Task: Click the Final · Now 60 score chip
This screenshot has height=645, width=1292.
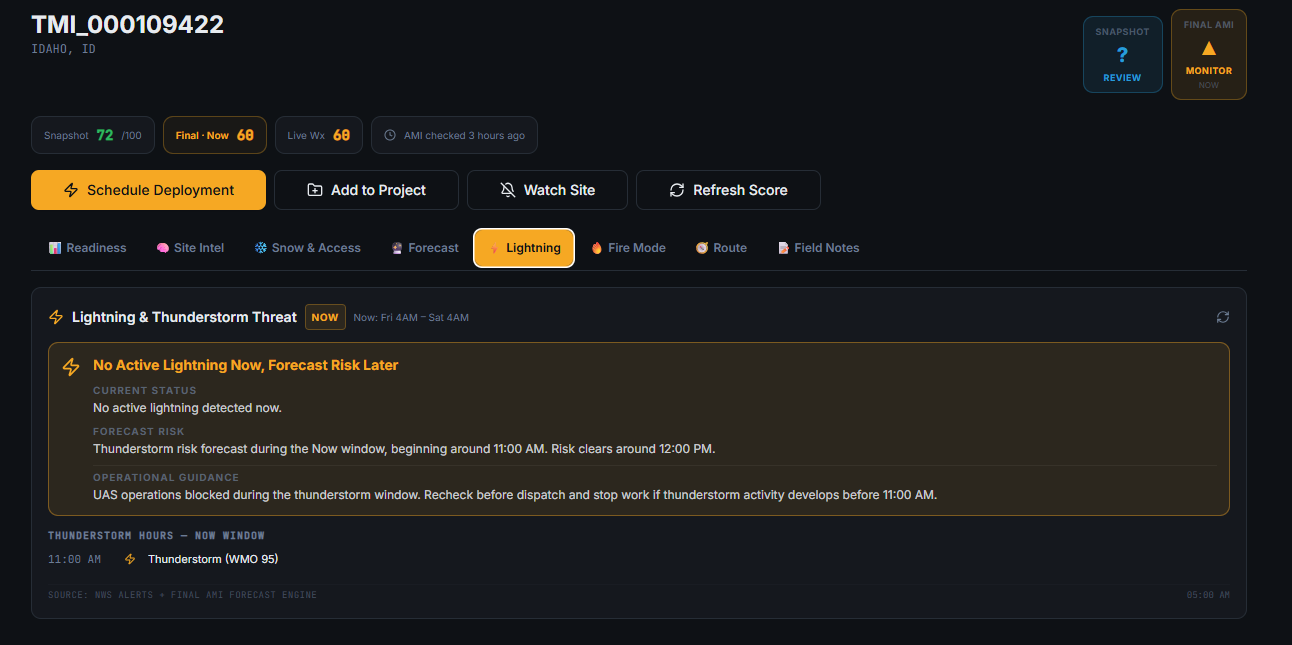Action: coord(215,135)
